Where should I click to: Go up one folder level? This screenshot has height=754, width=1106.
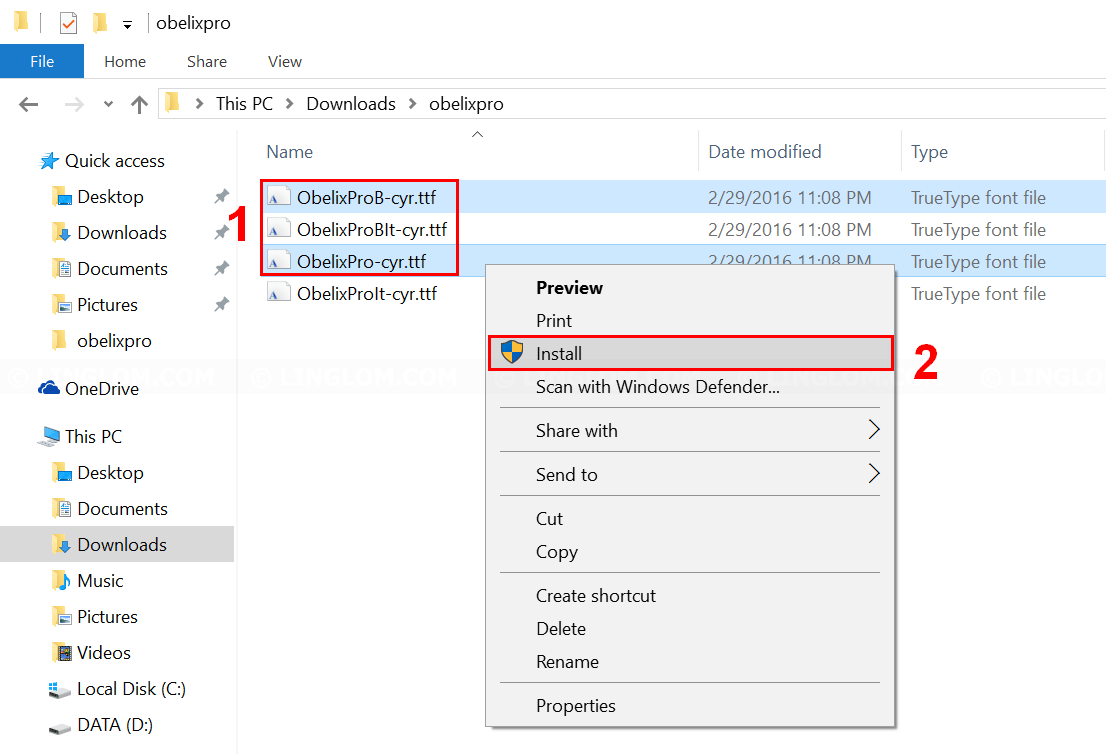click(x=140, y=104)
